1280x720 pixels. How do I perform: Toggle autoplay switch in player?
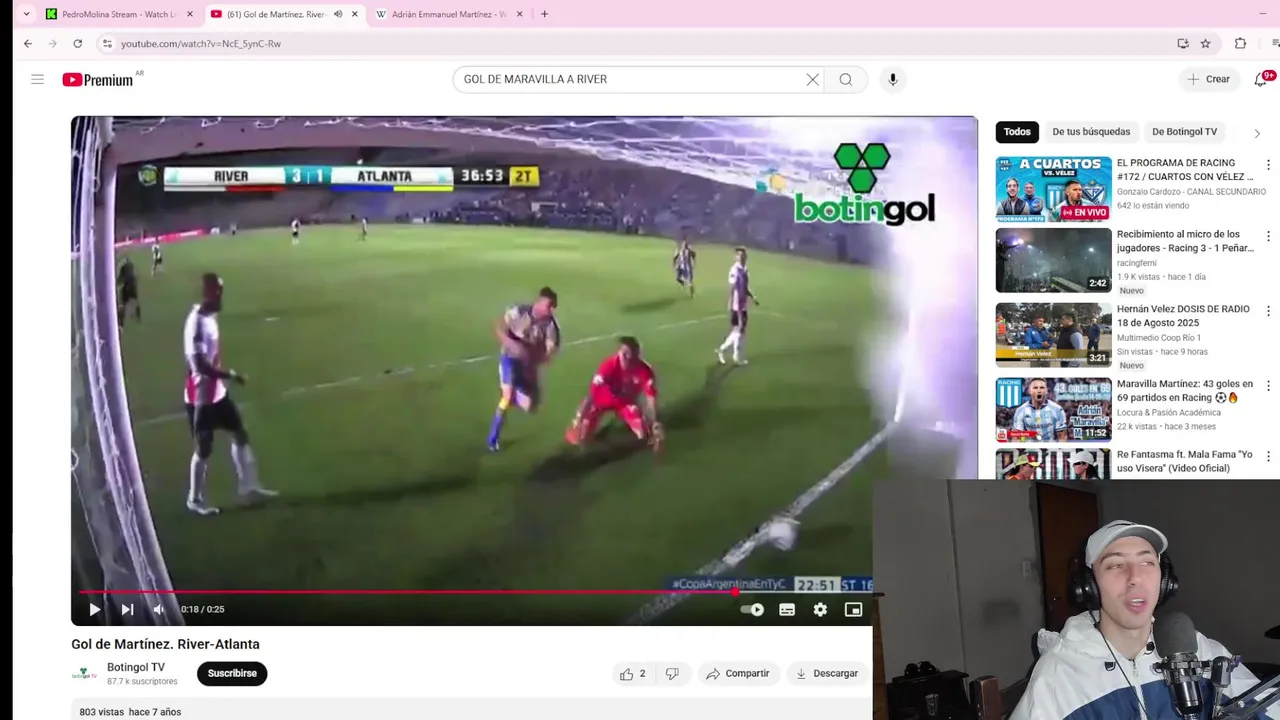pos(752,609)
